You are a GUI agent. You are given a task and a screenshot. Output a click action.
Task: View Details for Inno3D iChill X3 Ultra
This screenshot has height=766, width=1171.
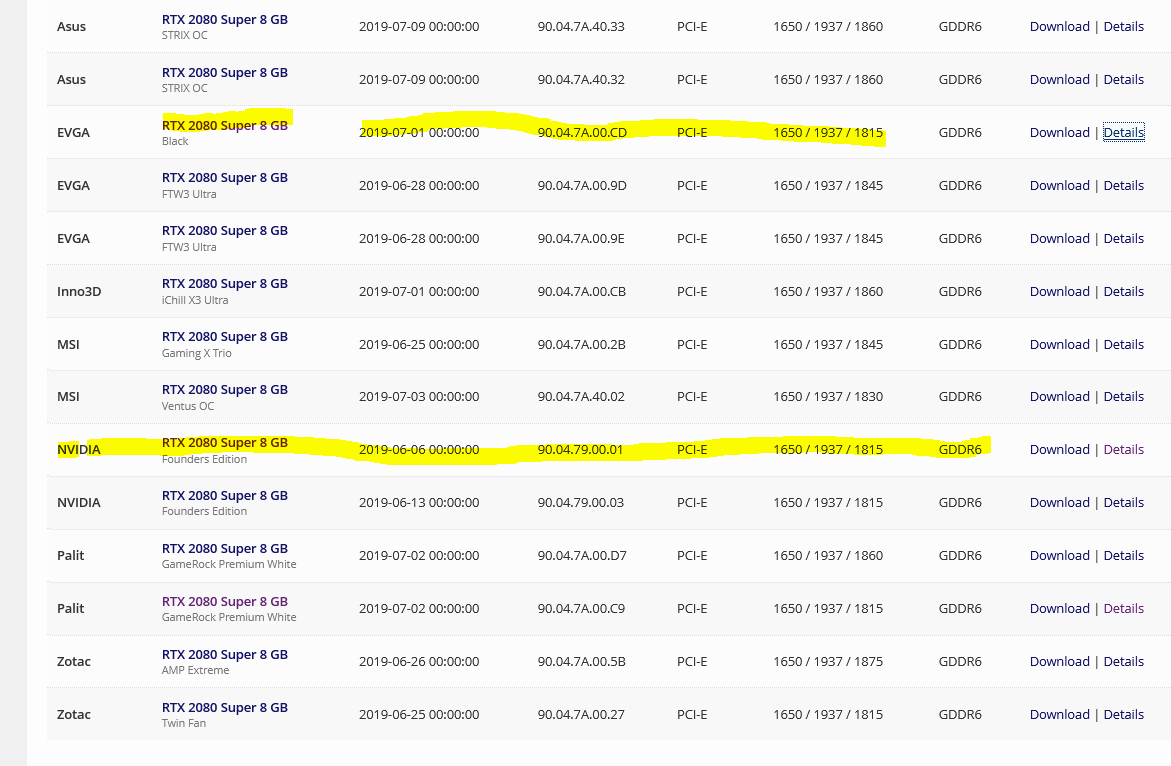click(1123, 292)
